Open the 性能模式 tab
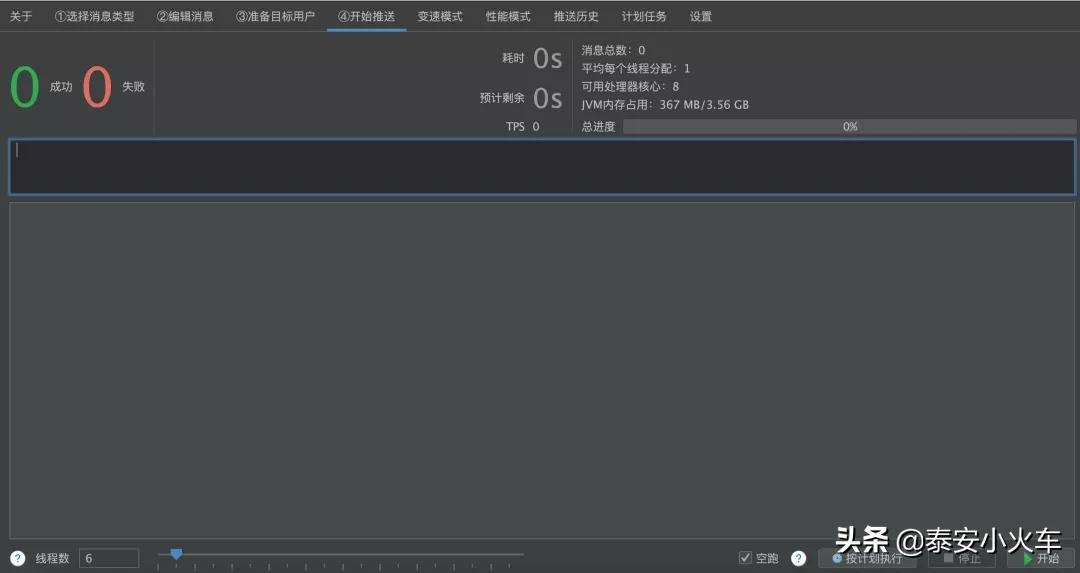Screen dimensions: 1080x573 point(508,16)
